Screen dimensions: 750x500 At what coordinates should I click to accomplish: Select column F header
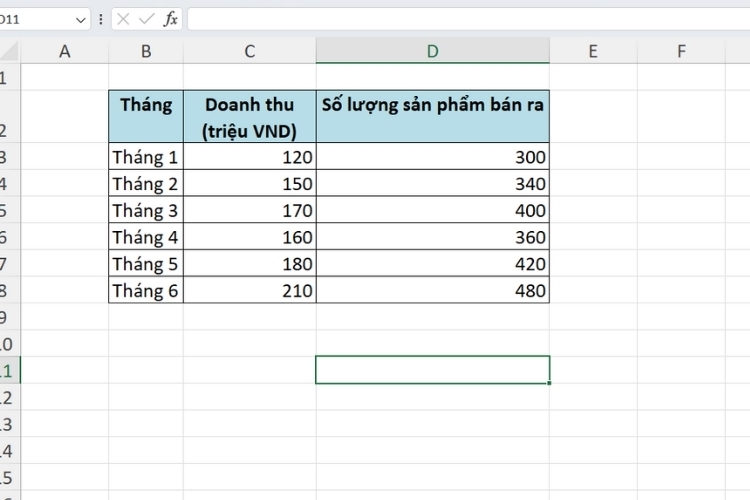click(681, 51)
